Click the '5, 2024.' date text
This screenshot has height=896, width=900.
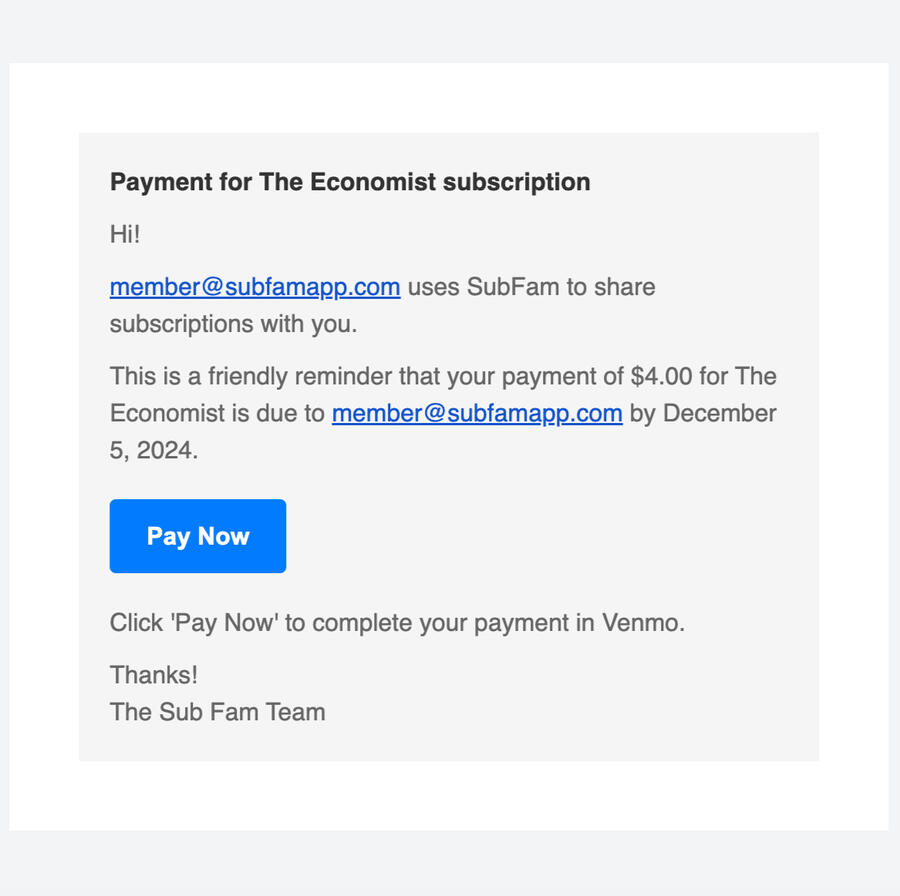pos(154,450)
